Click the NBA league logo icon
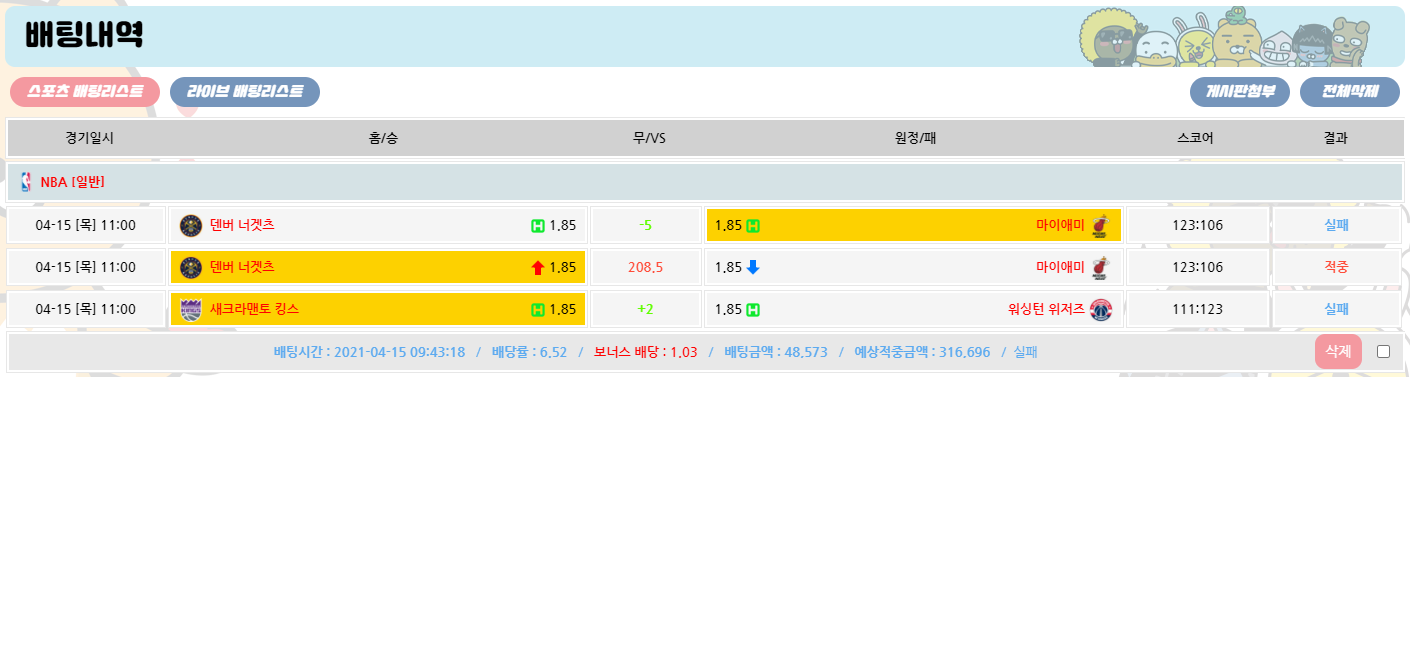 26,182
